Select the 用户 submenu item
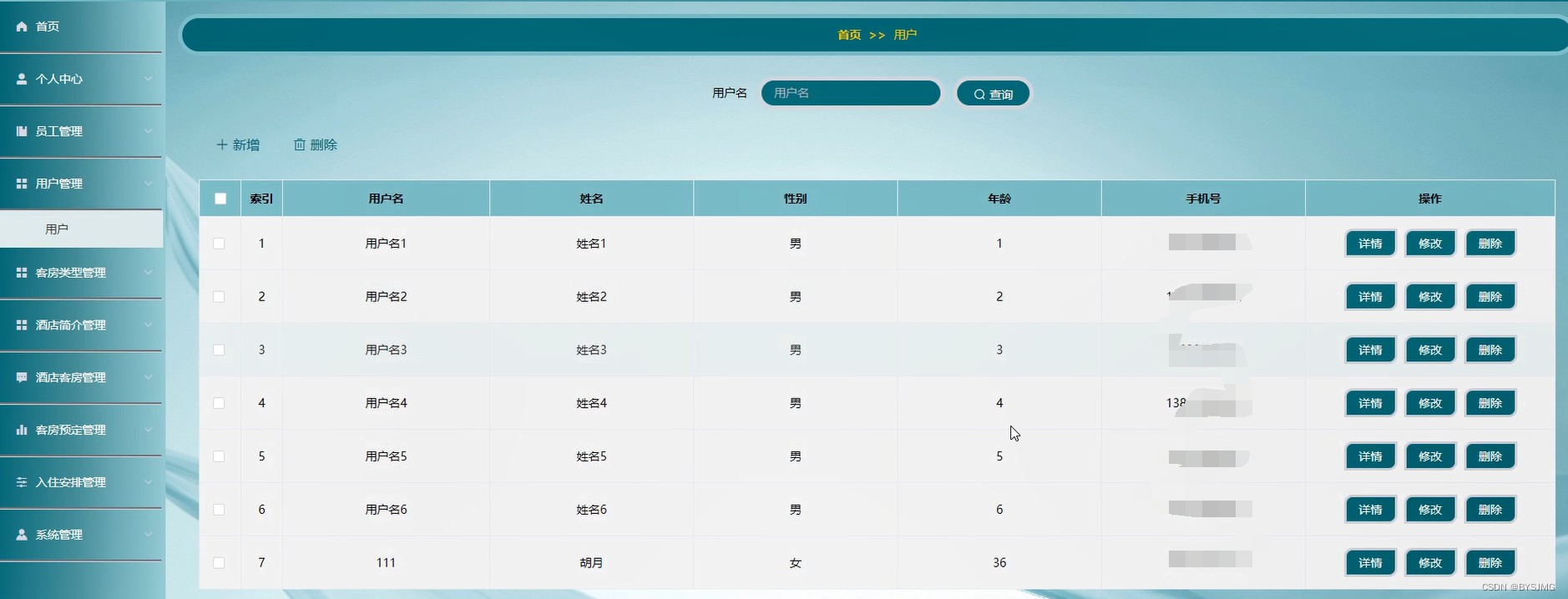Screen dimensions: 1568x599 pyautogui.click(x=81, y=229)
